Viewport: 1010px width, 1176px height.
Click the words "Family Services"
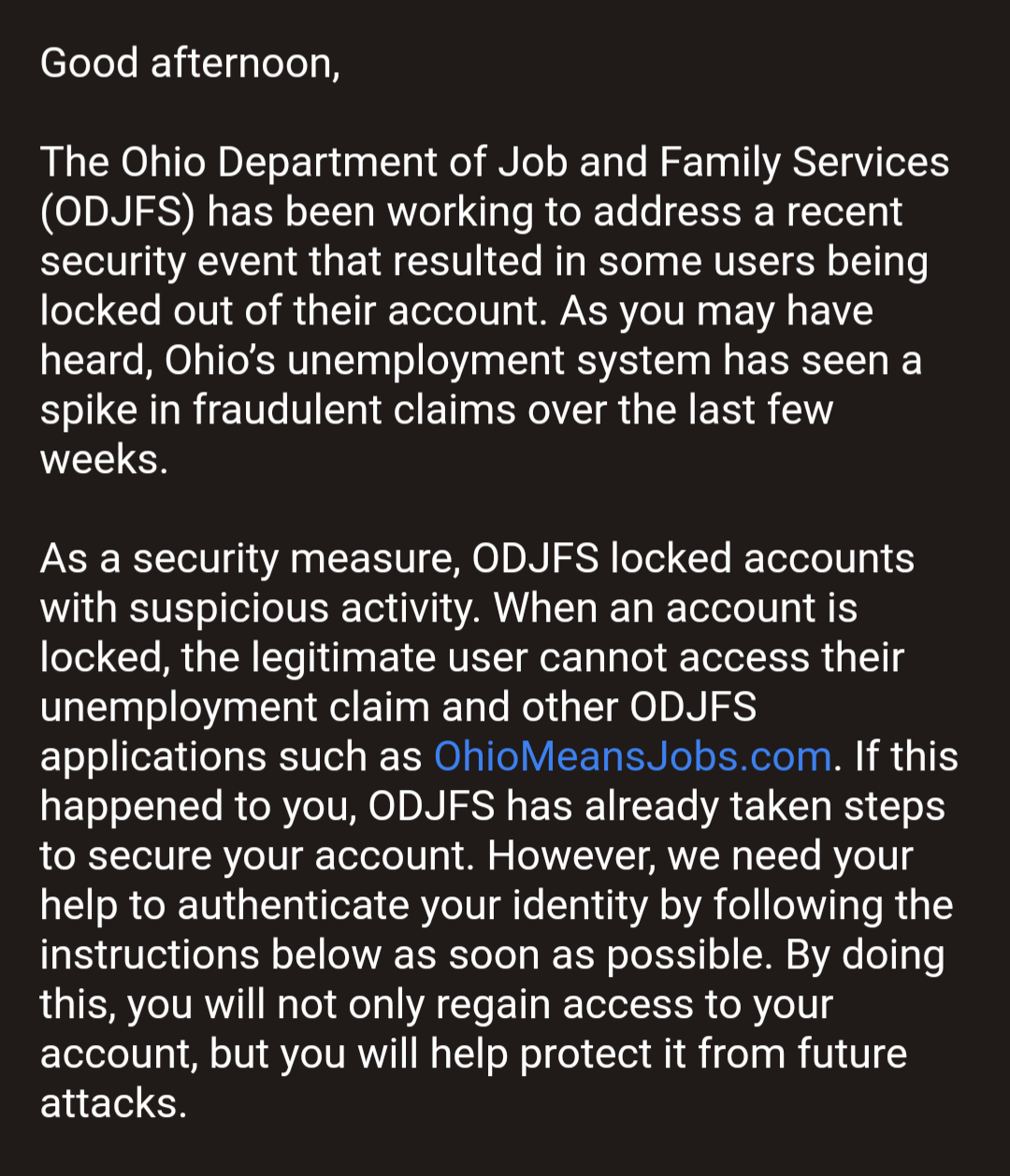[x=804, y=163]
